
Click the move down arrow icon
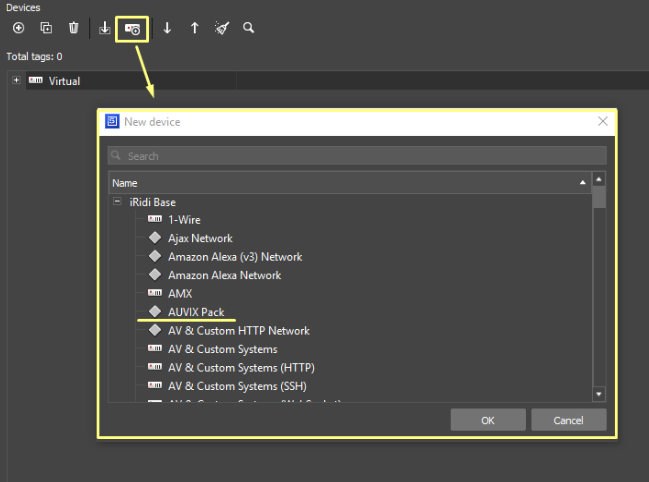(x=167, y=28)
